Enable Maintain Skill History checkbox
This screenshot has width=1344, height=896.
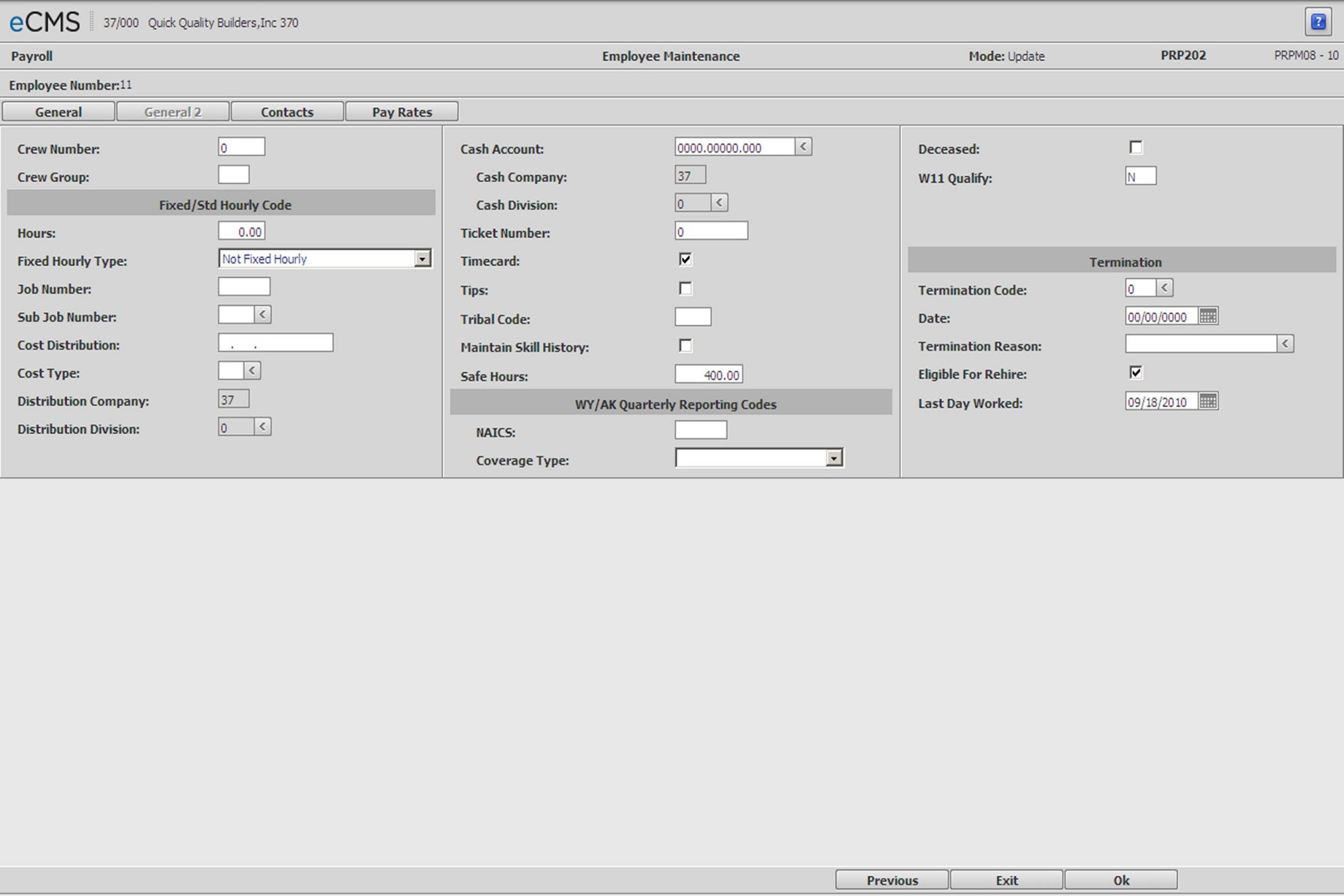tap(685, 346)
